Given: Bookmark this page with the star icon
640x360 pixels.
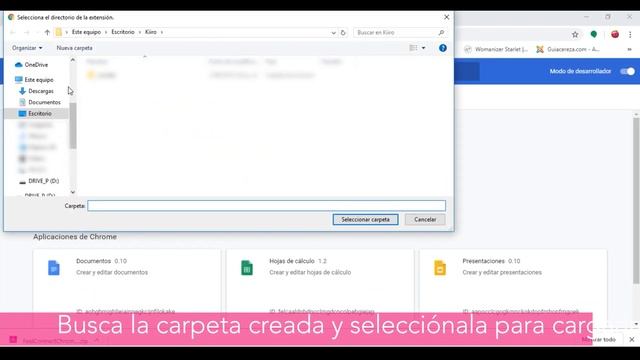Looking at the screenshot, I should 575,35.
